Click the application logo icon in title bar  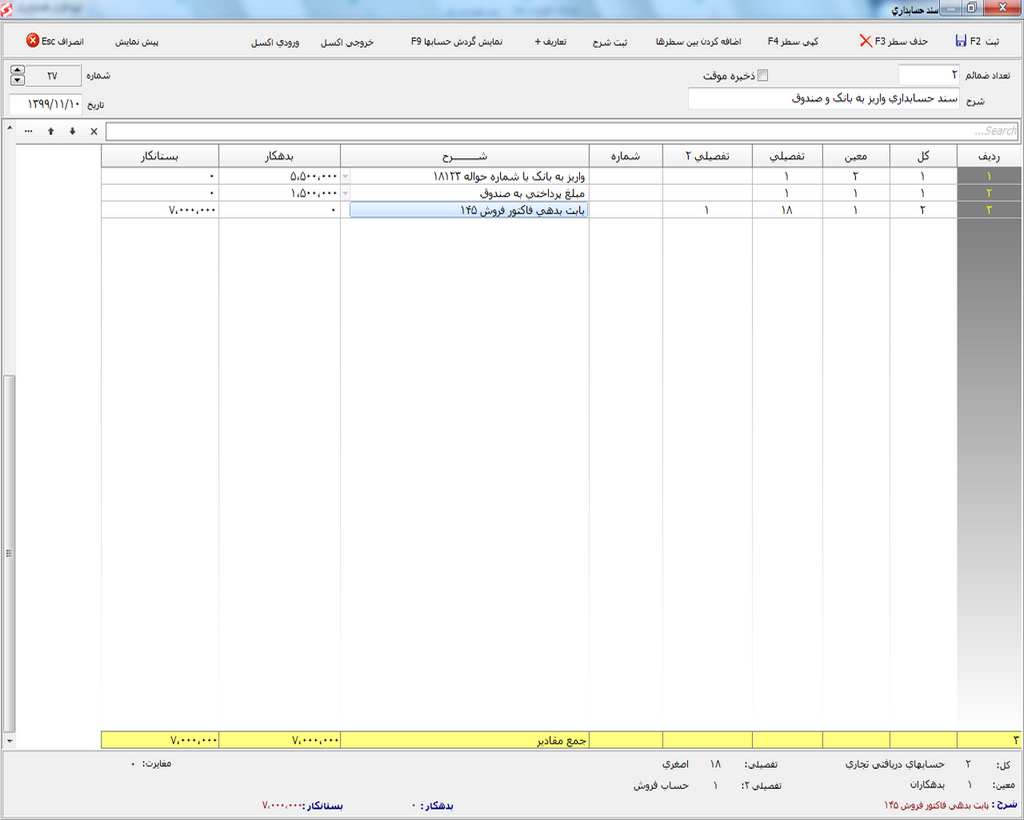pos(7,8)
